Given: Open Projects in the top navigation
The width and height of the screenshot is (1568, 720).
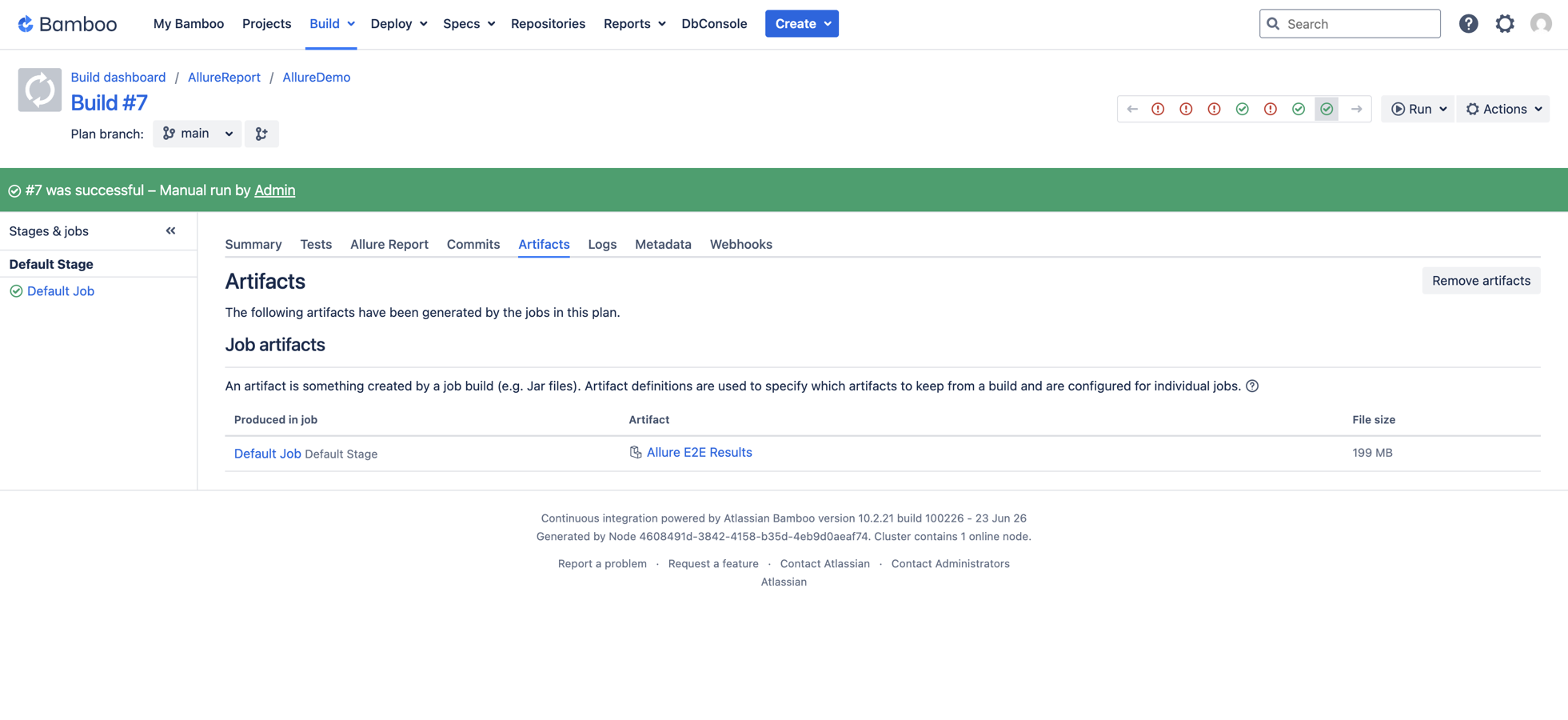Looking at the screenshot, I should pyautogui.click(x=266, y=24).
